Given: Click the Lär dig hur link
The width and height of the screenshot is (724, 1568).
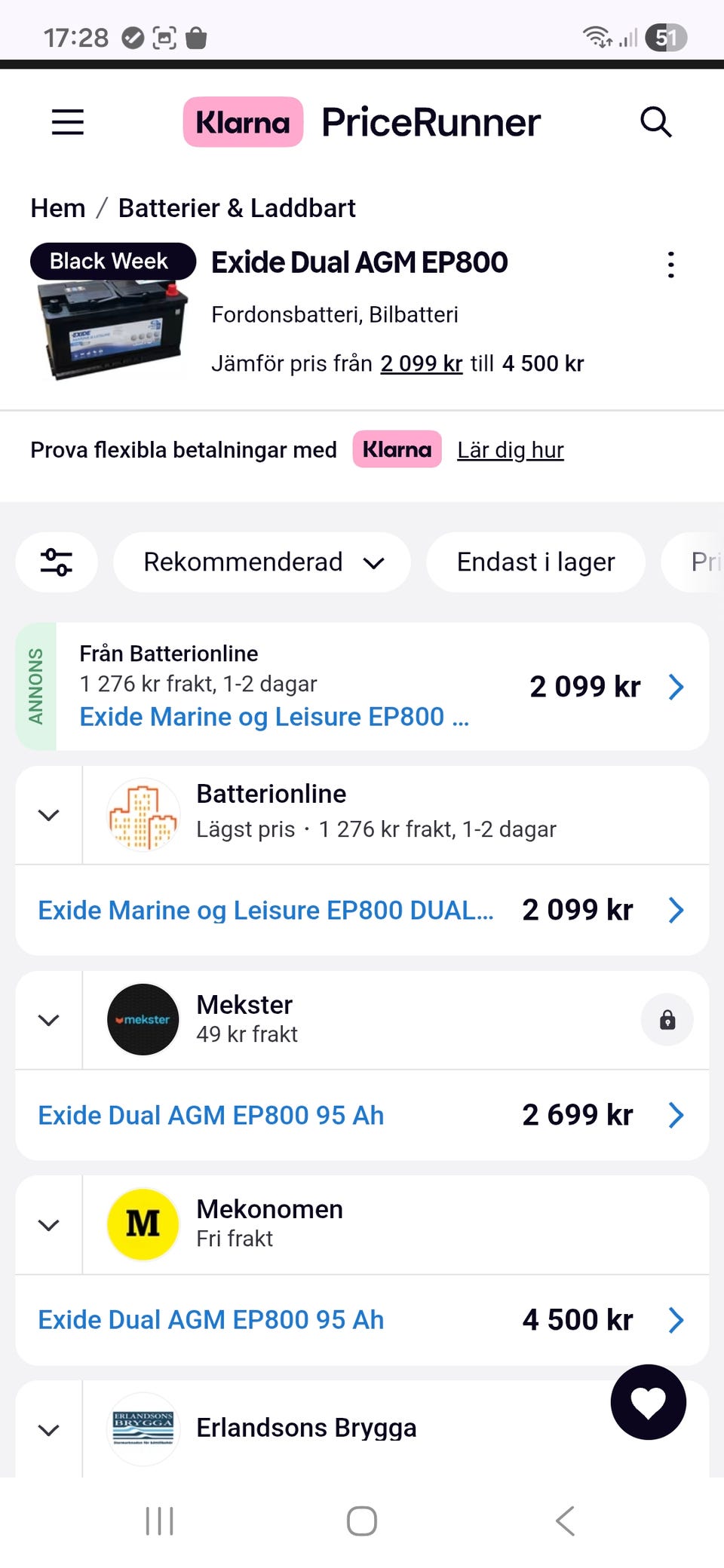Looking at the screenshot, I should click(511, 450).
